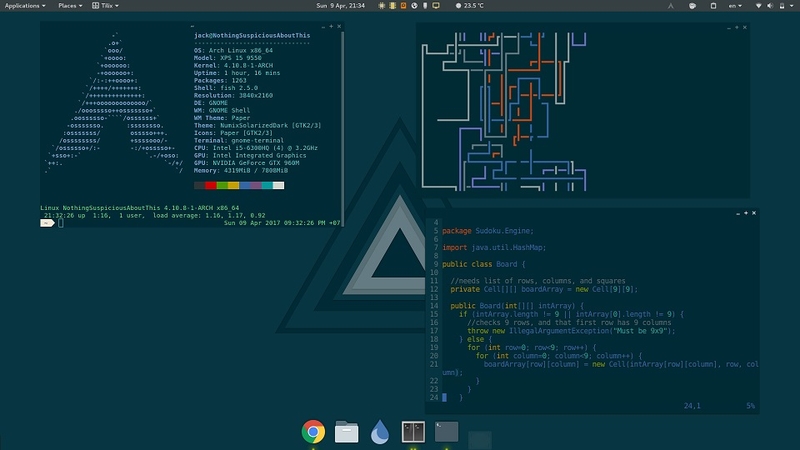Screen dimensions: 800x450
Task: Open the file manager from the dock
Action: (x=346, y=431)
